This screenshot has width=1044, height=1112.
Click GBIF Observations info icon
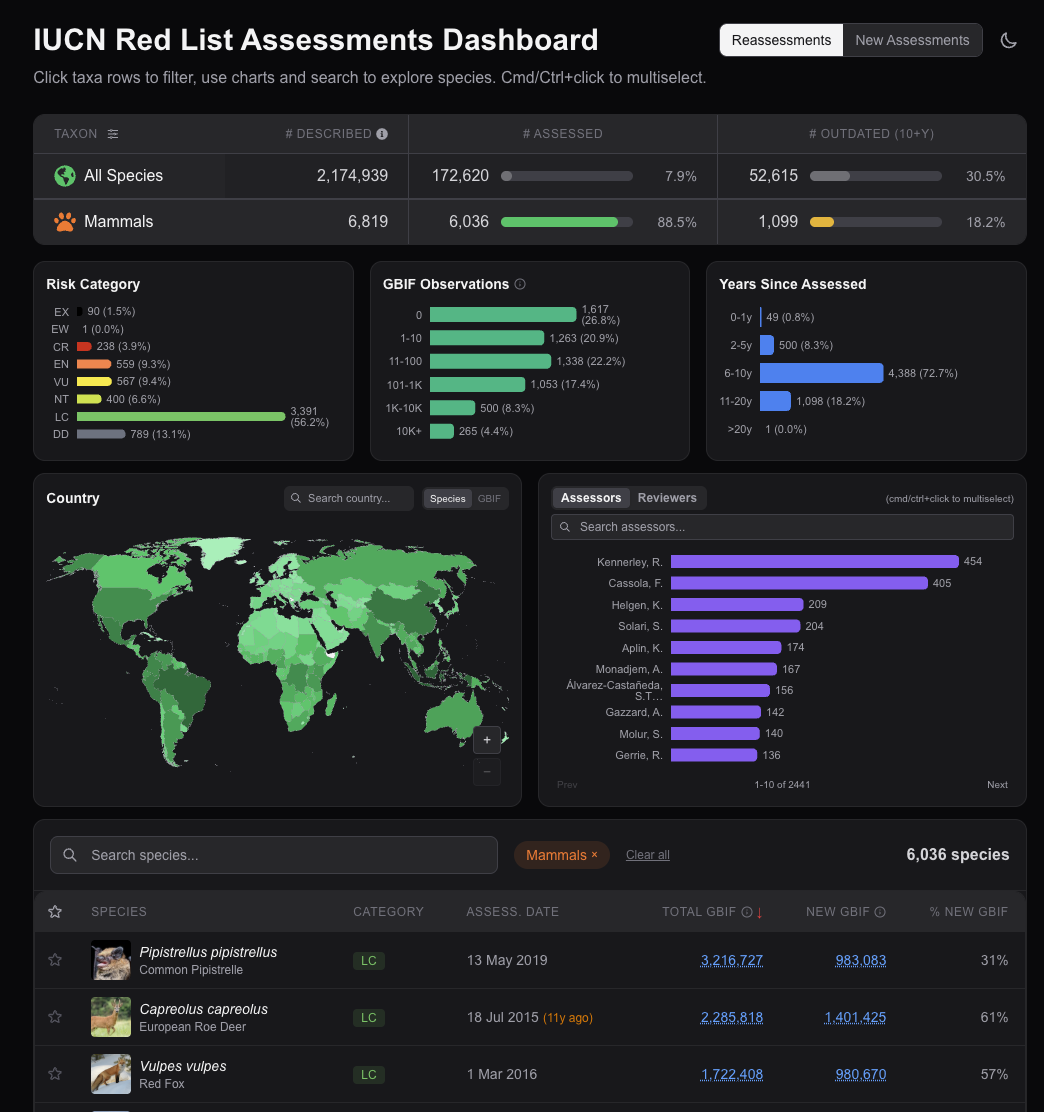pyautogui.click(x=520, y=284)
